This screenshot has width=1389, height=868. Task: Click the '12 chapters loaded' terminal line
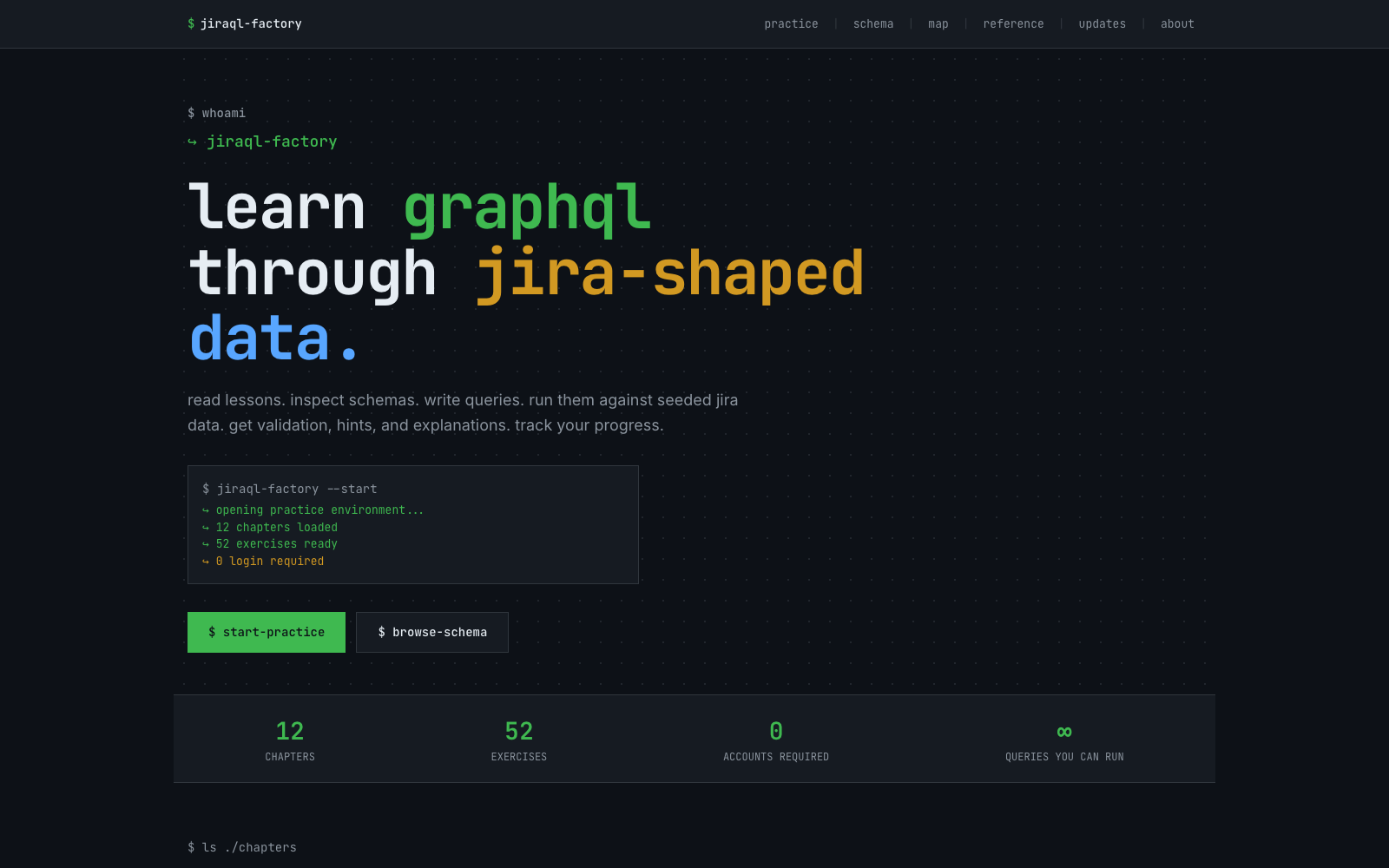pyautogui.click(x=270, y=527)
